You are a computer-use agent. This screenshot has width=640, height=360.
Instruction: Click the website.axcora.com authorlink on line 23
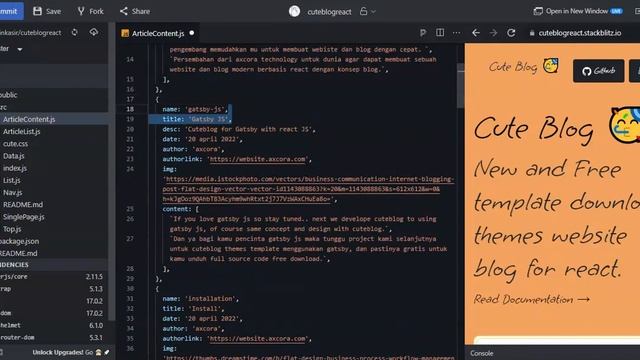(258, 159)
